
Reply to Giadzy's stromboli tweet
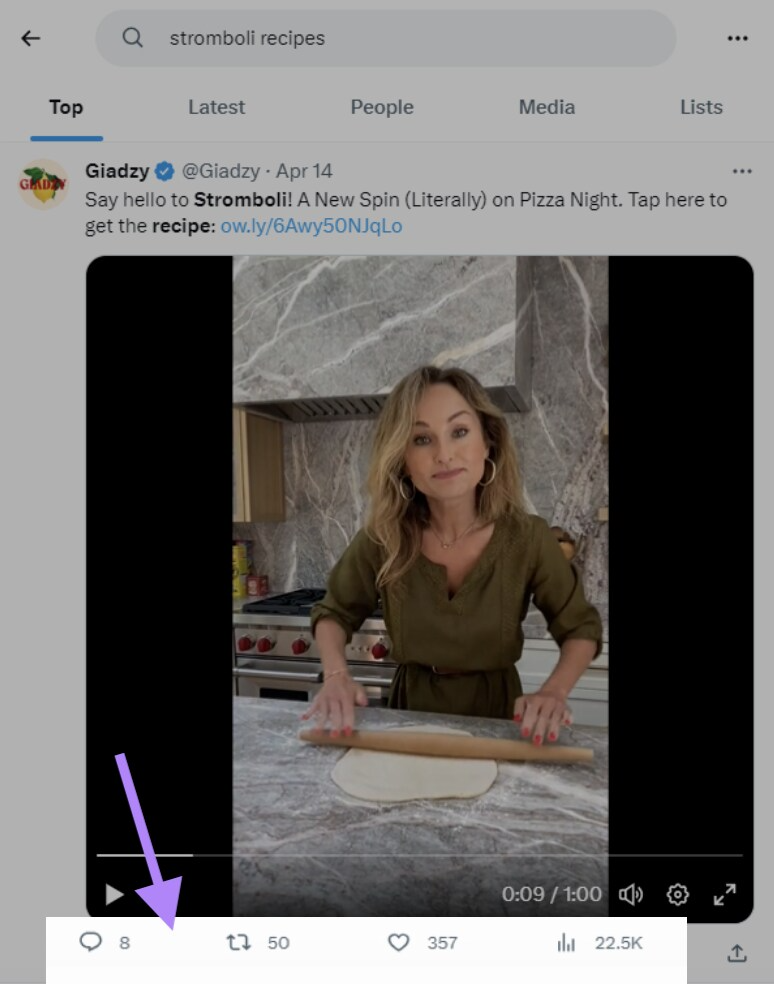tap(92, 942)
